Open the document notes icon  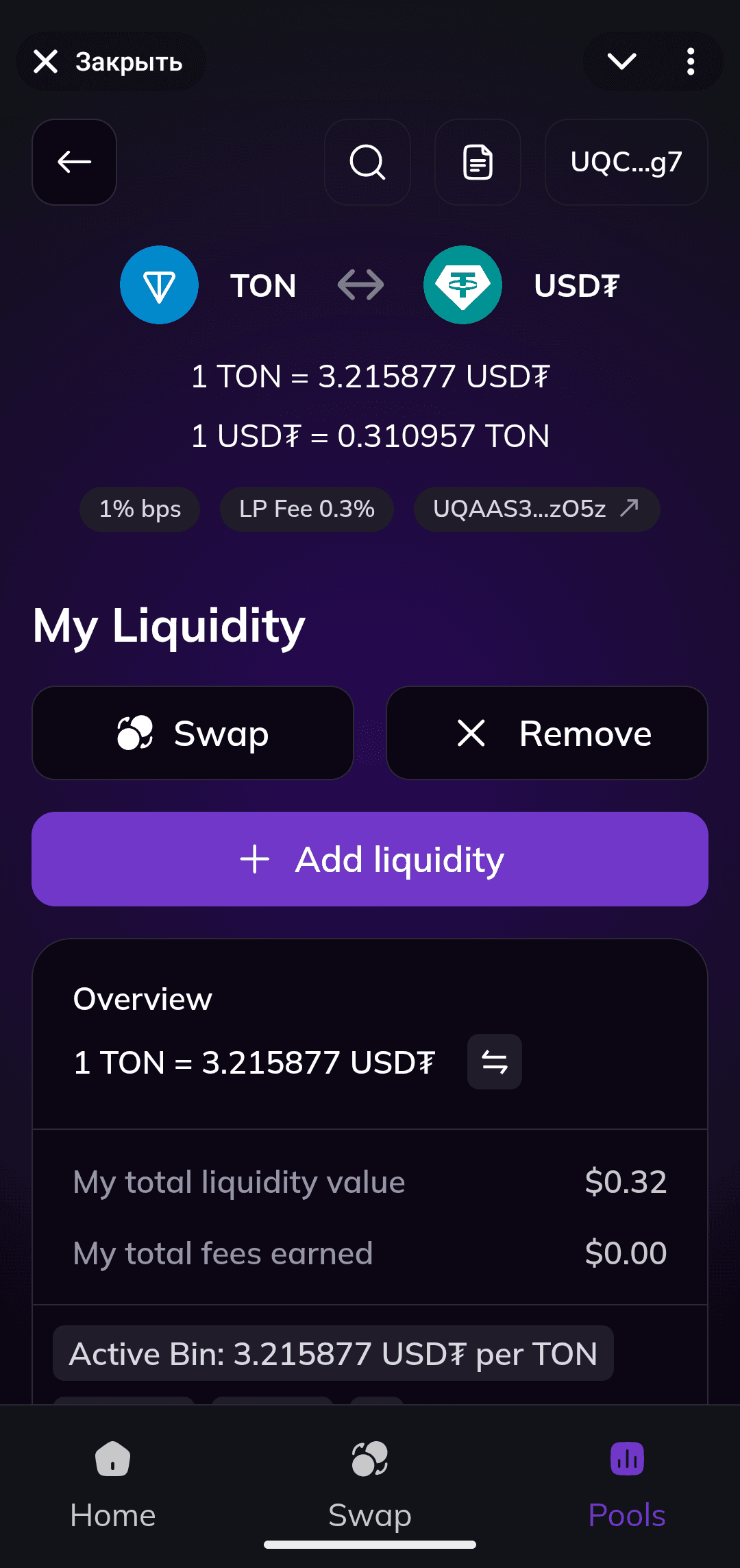click(478, 162)
